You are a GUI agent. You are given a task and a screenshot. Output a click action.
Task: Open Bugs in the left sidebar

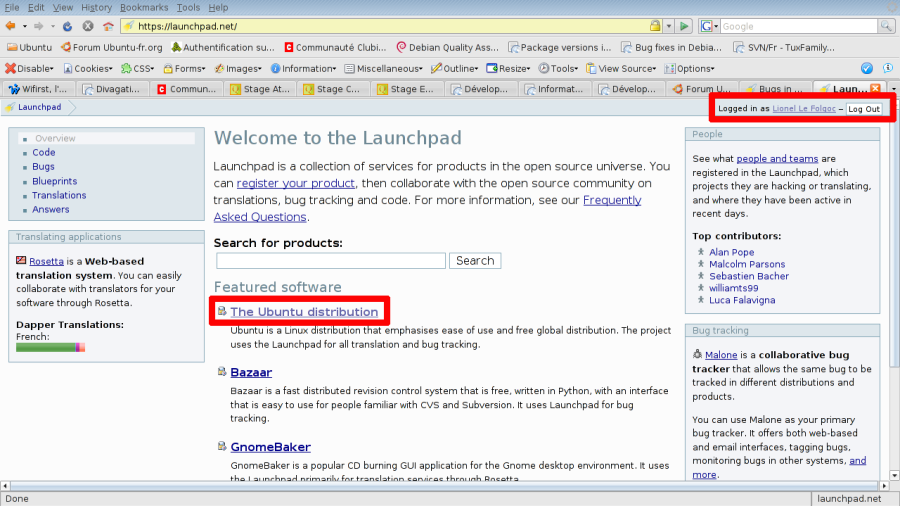[43, 166]
